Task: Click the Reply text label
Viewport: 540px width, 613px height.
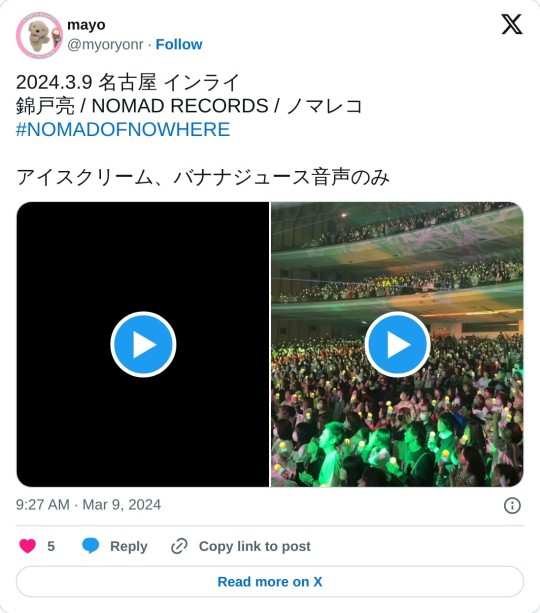Action: click(129, 546)
